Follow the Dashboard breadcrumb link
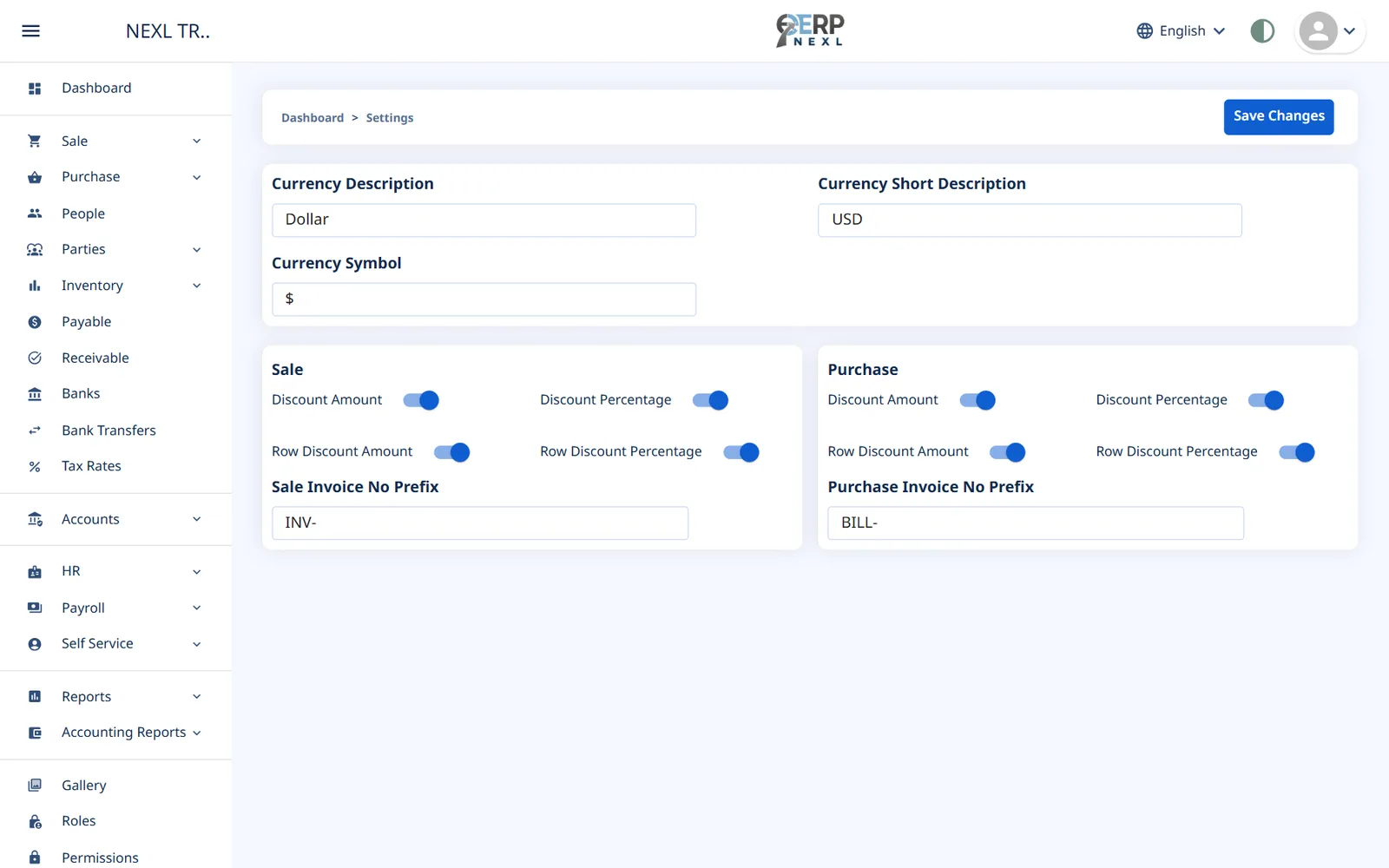The image size is (1389, 868). coord(313,118)
